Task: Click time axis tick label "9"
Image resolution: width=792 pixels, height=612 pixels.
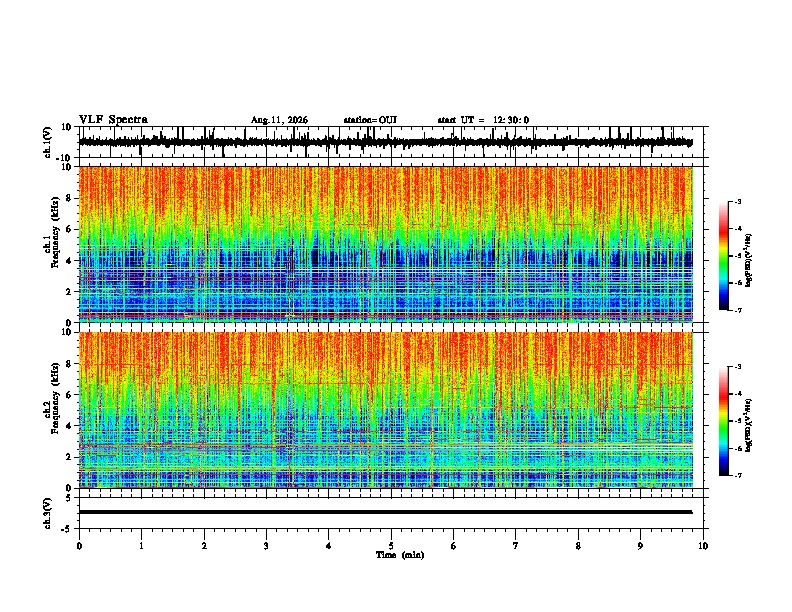Action: [640, 546]
